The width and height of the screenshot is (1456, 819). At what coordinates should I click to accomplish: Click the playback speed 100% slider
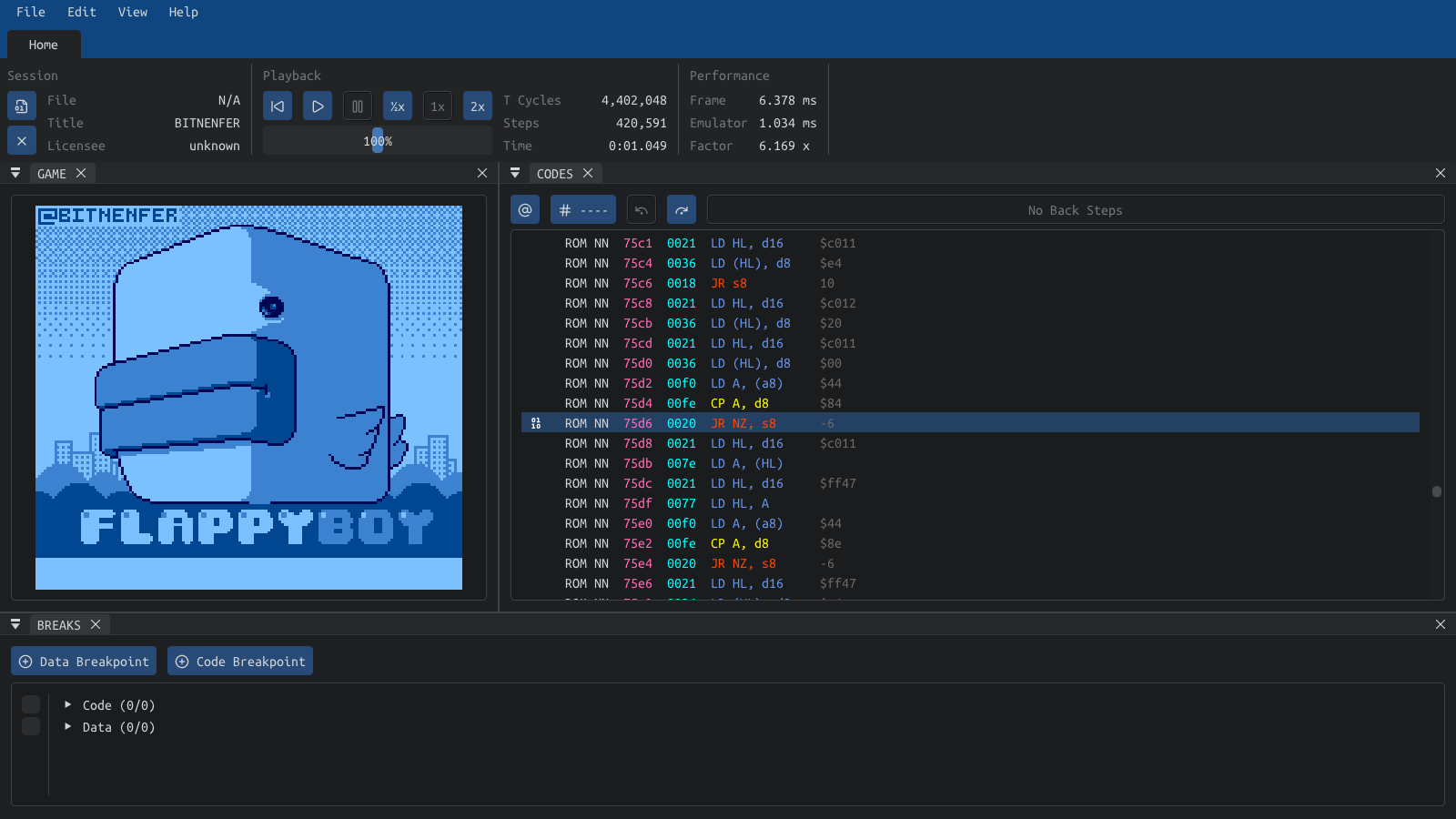378,141
